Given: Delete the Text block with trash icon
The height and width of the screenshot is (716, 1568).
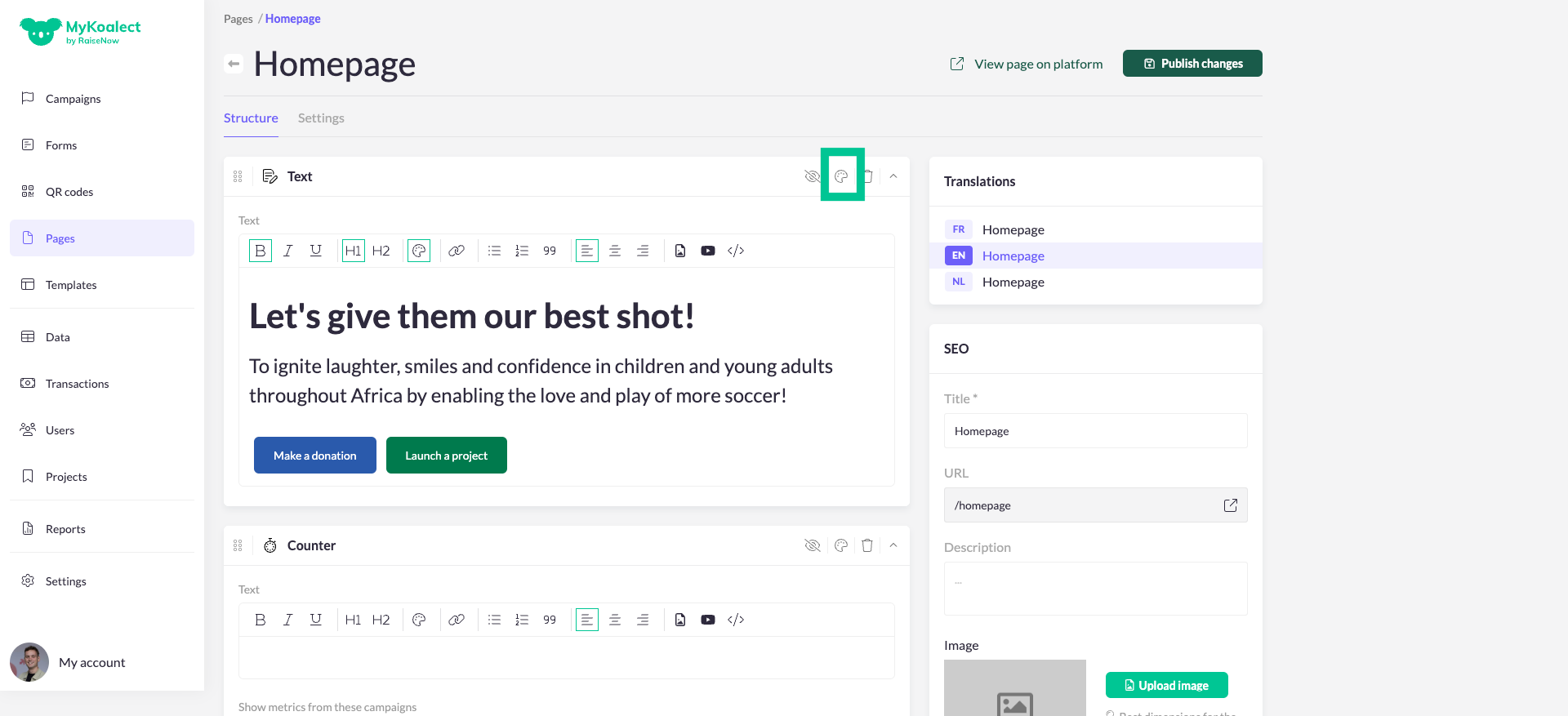Looking at the screenshot, I should [868, 176].
